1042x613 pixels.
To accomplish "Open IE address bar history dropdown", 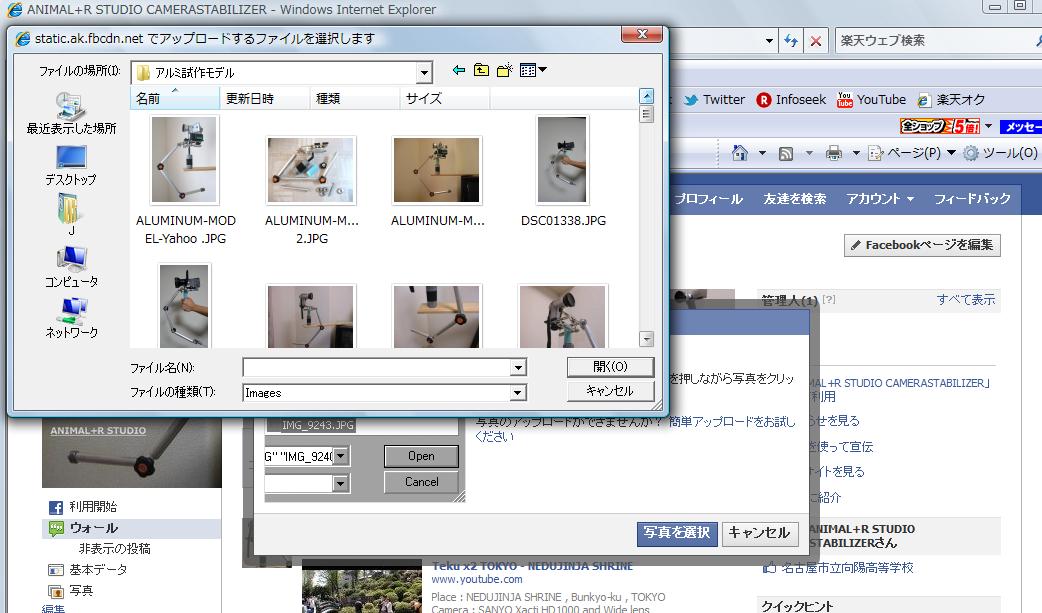I will coord(769,41).
